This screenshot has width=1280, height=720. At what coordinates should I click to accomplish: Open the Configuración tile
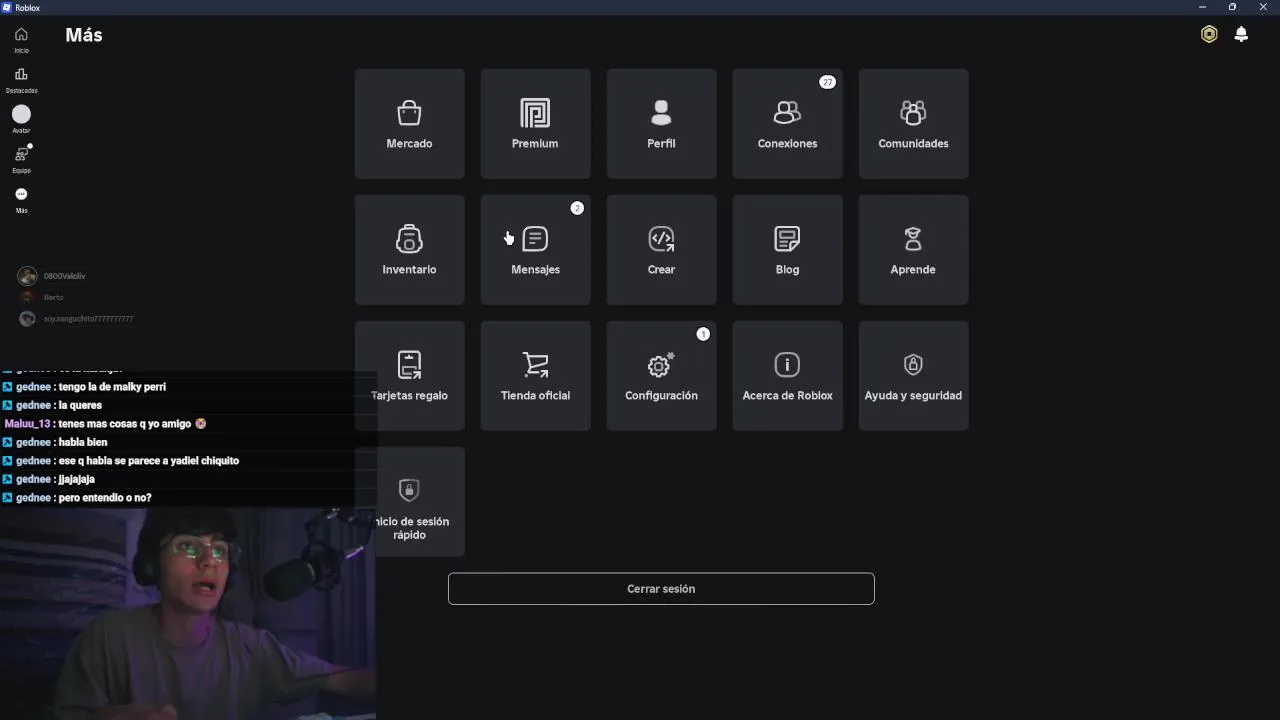pos(661,376)
